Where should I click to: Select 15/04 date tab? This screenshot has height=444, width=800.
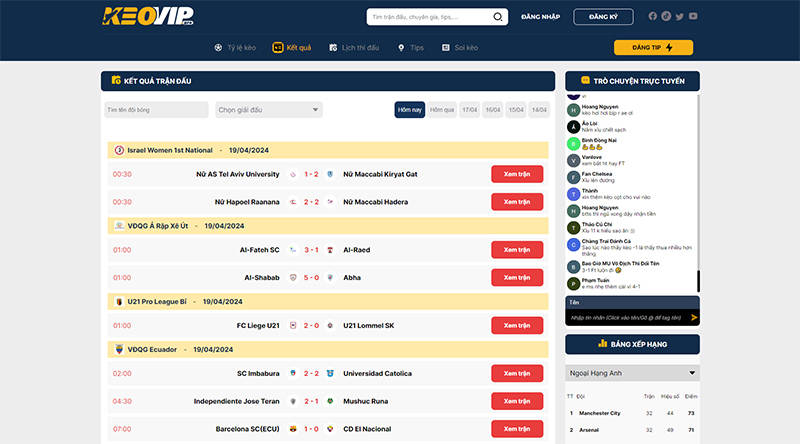click(x=516, y=110)
